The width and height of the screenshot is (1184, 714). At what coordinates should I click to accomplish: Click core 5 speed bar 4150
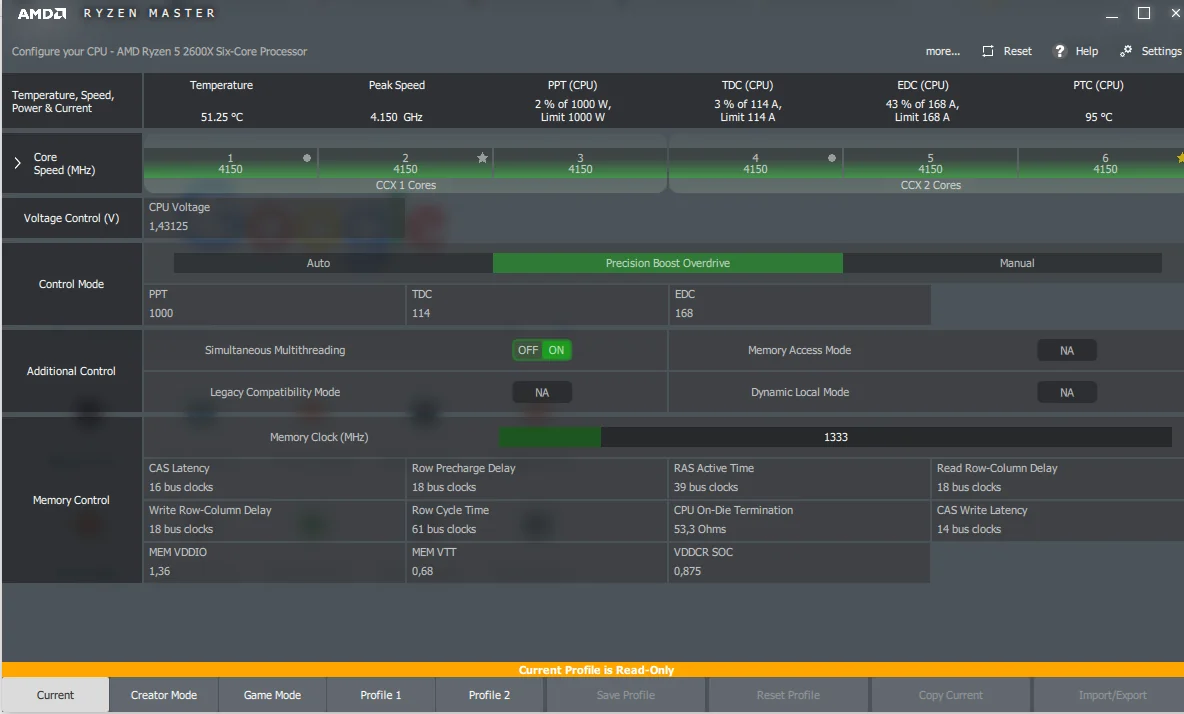(930, 164)
